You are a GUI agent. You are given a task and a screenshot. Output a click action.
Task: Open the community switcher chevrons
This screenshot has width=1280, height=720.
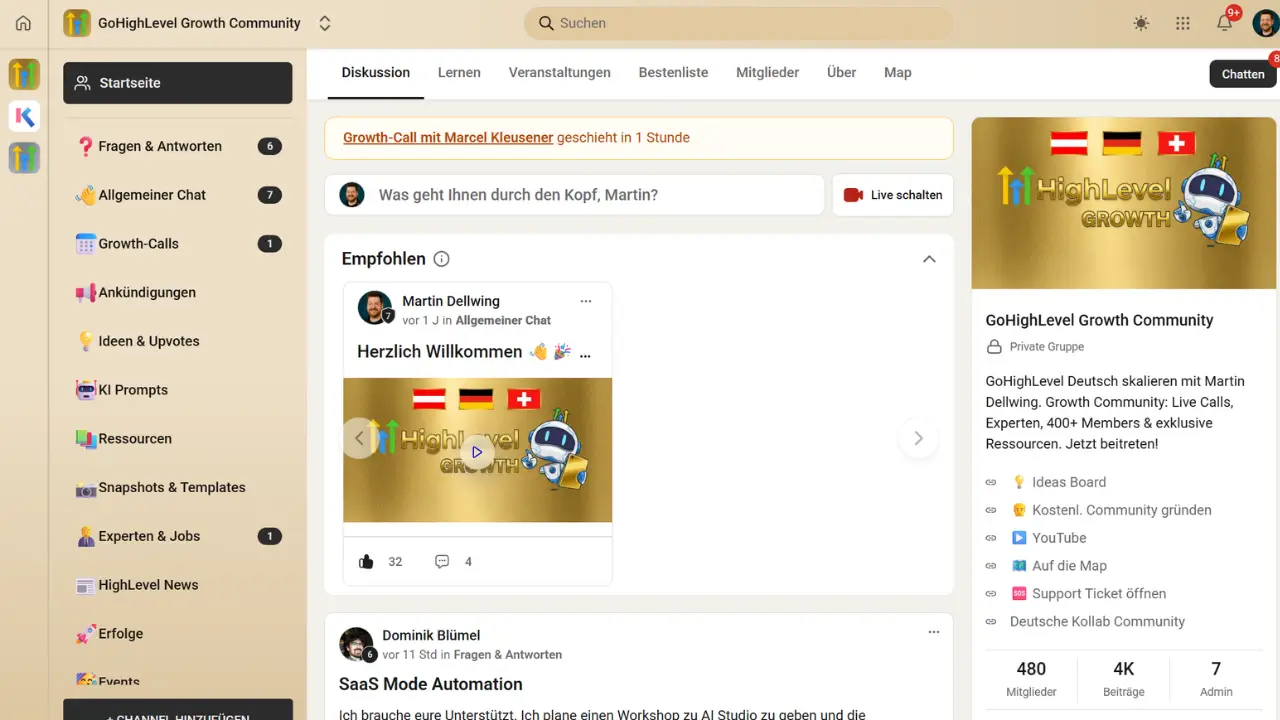pos(324,23)
